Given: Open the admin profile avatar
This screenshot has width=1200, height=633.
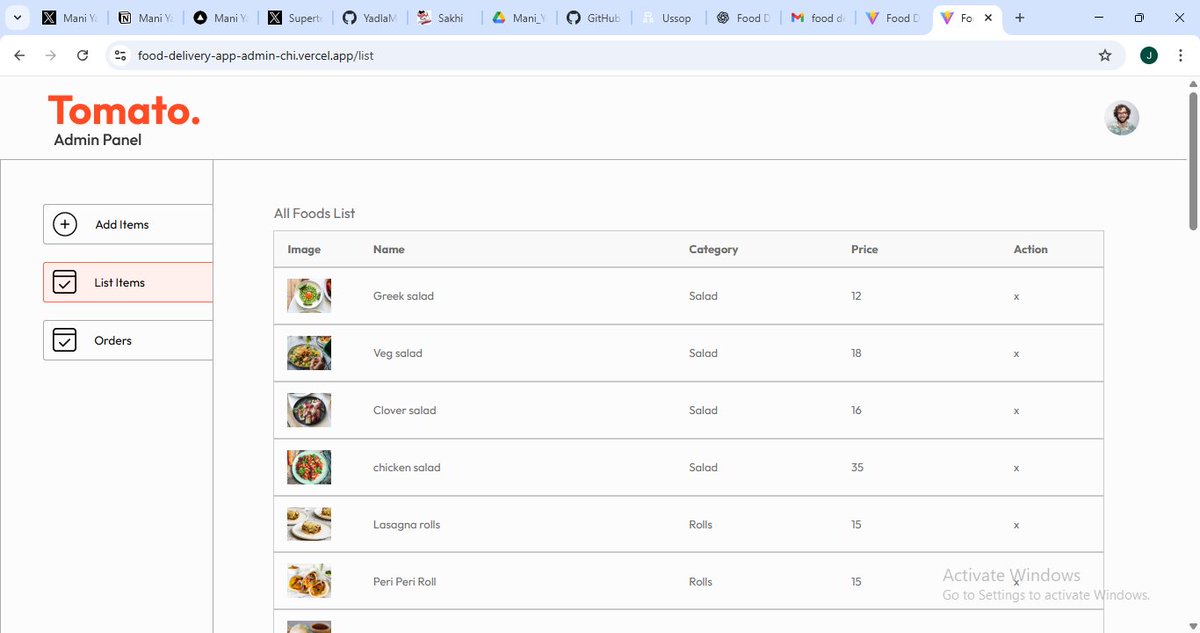Looking at the screenshot, I should tap(1121, 118).
